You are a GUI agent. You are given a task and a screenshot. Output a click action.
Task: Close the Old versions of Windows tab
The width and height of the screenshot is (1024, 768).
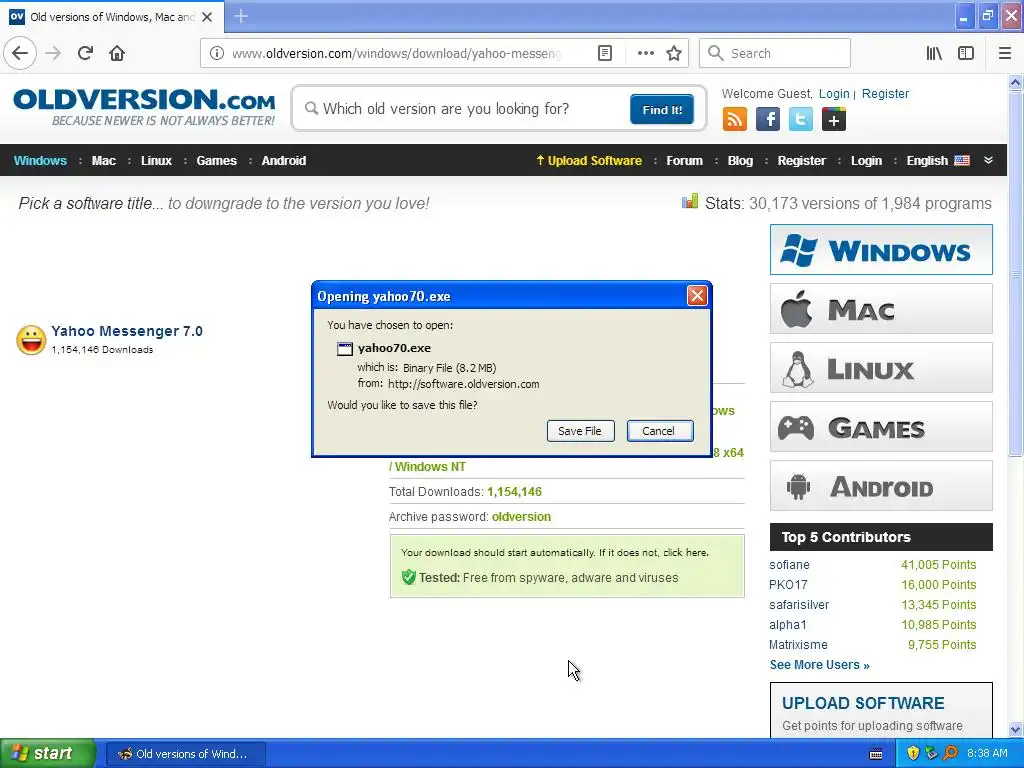click(x=207, y=17)
